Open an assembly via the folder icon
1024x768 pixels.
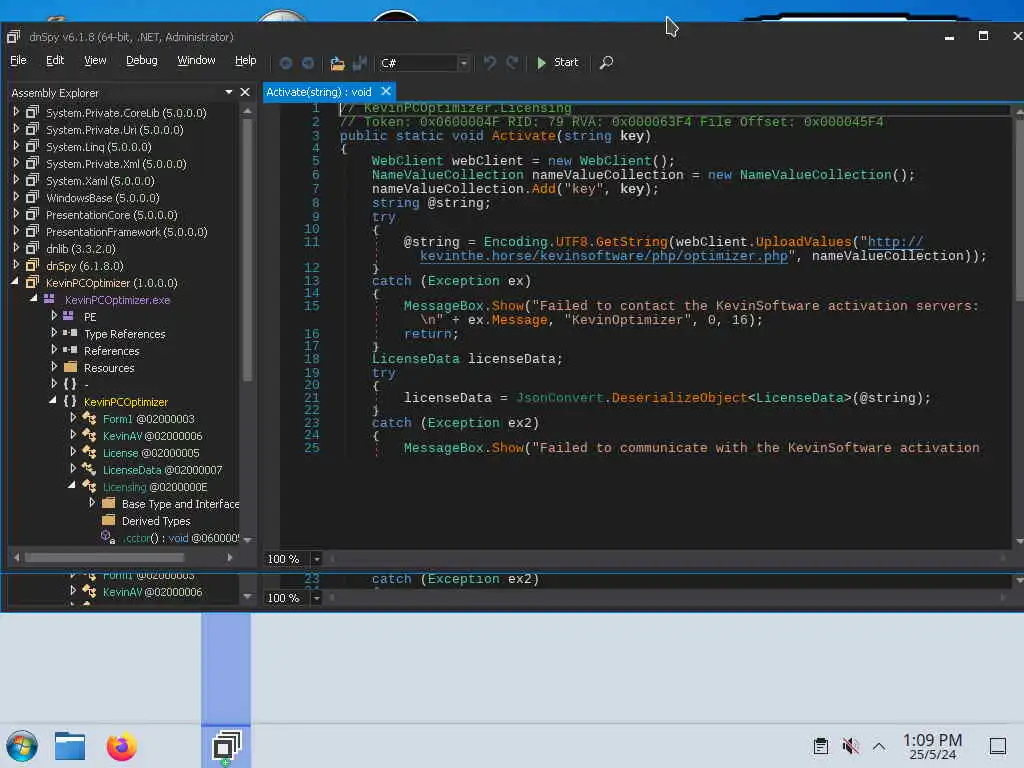tap(337, 63)
